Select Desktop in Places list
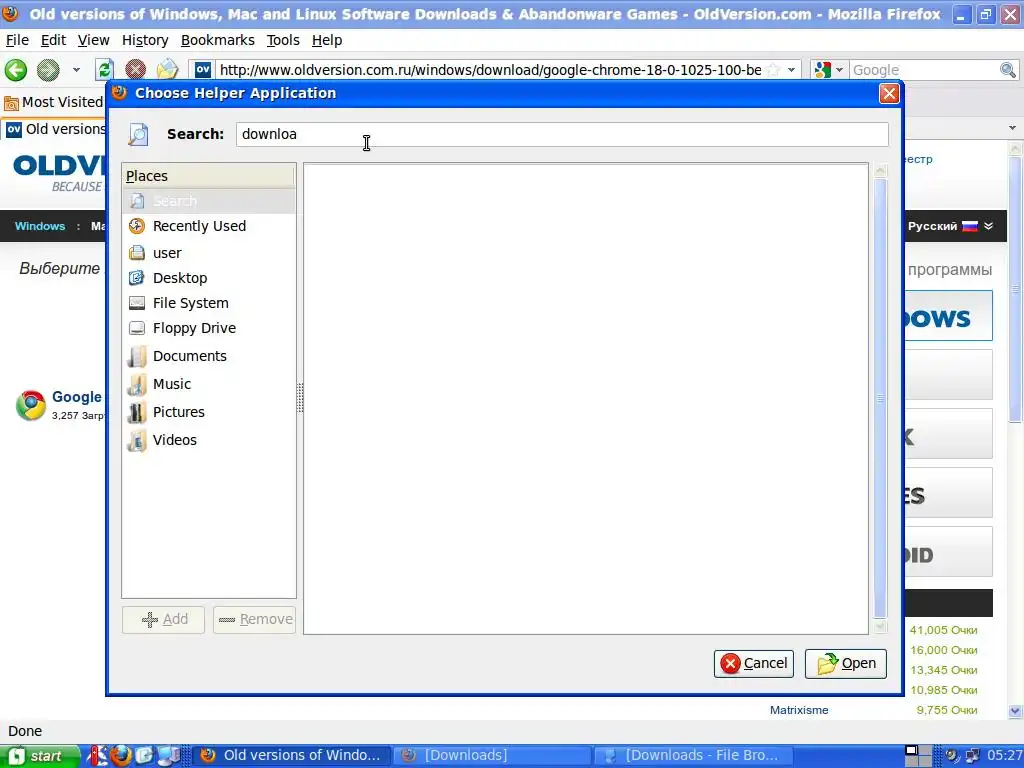The width and height of the screenshot is (1024, 768). point(208,278)
